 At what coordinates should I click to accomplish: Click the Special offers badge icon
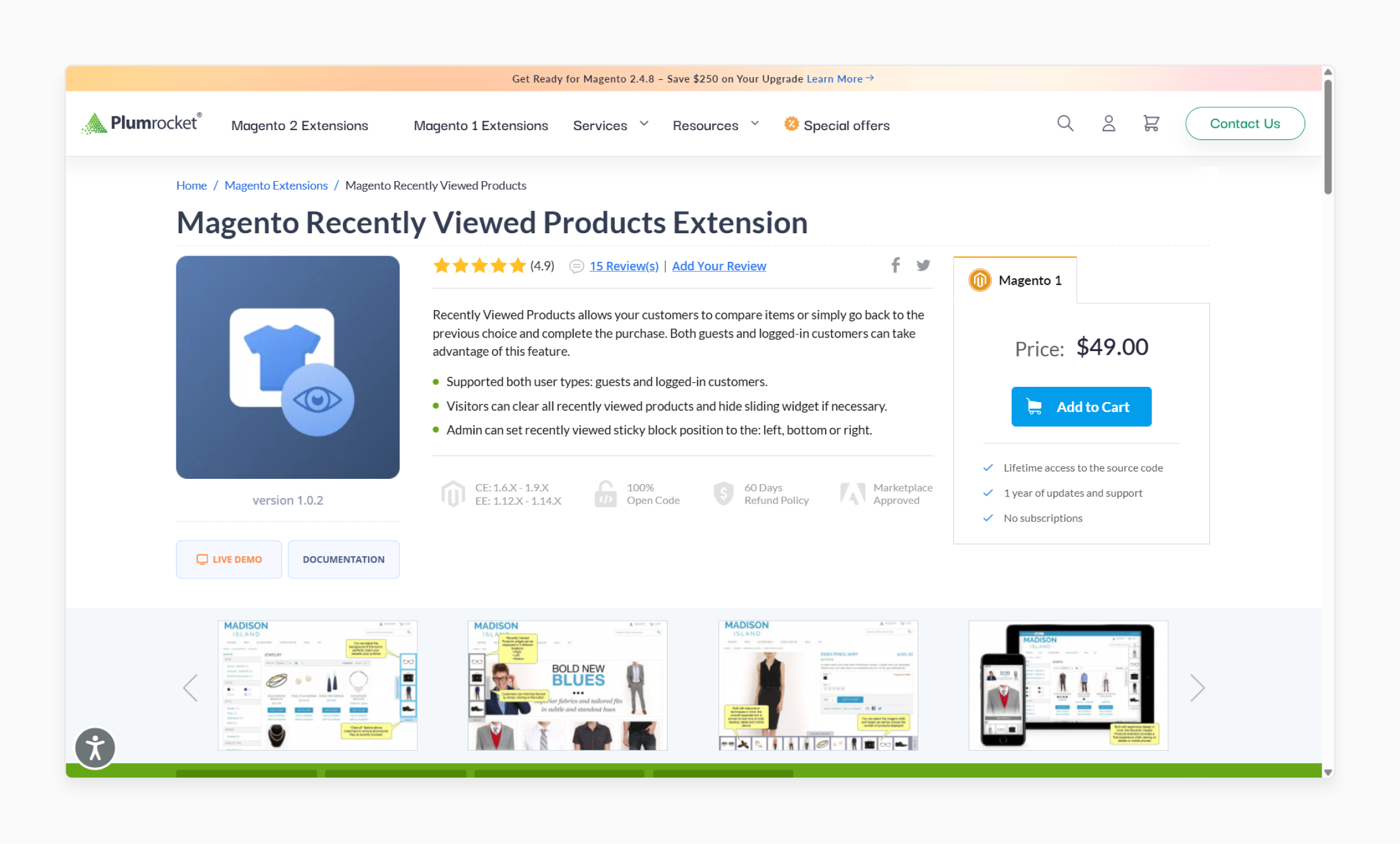coord(792,124)
